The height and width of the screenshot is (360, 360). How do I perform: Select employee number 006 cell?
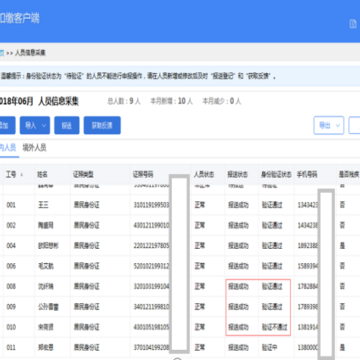coord(11,266)
